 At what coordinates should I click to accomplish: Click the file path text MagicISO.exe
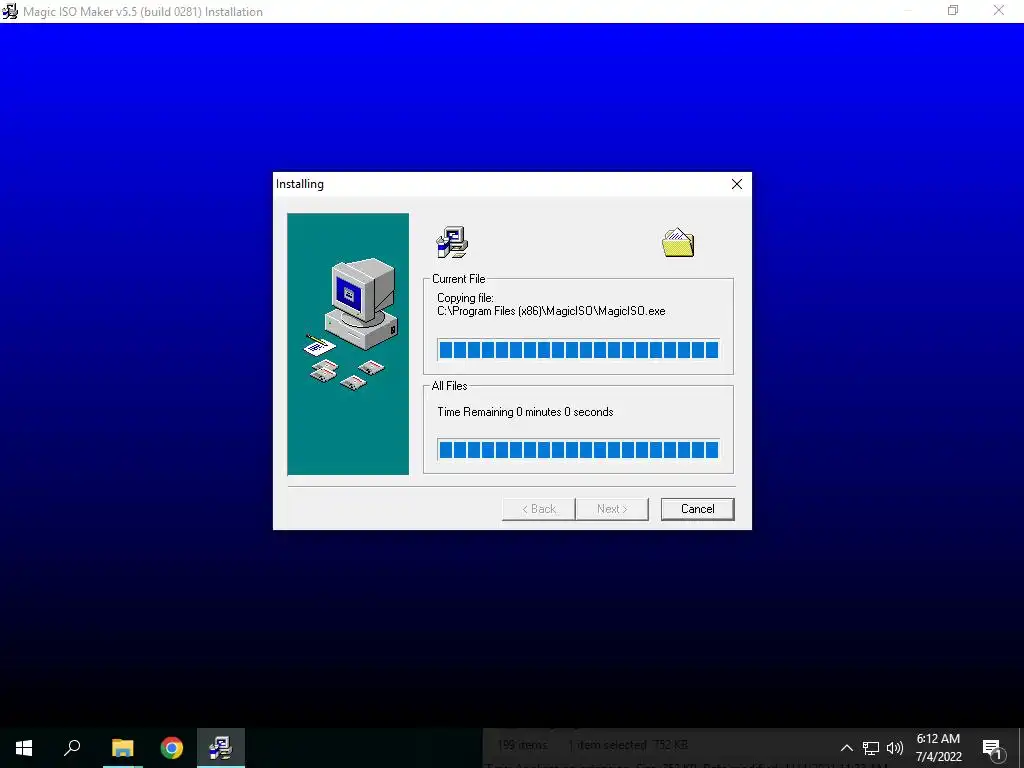[x=551, y=312]
